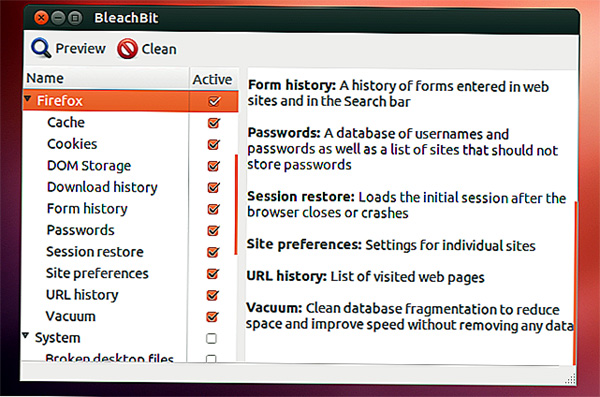
Task: Select the Download history item
Action: (102, 187)
